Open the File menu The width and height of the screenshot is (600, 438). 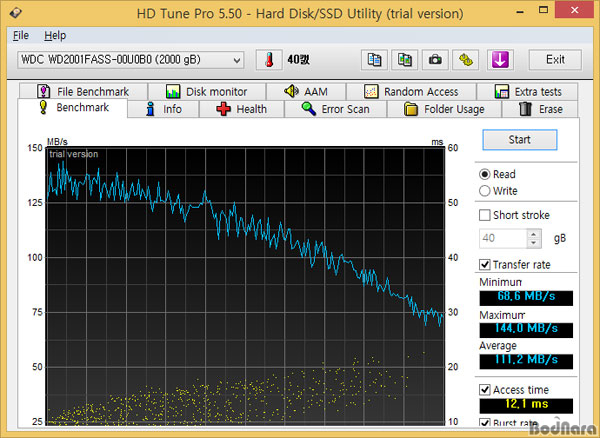(21, 35)
